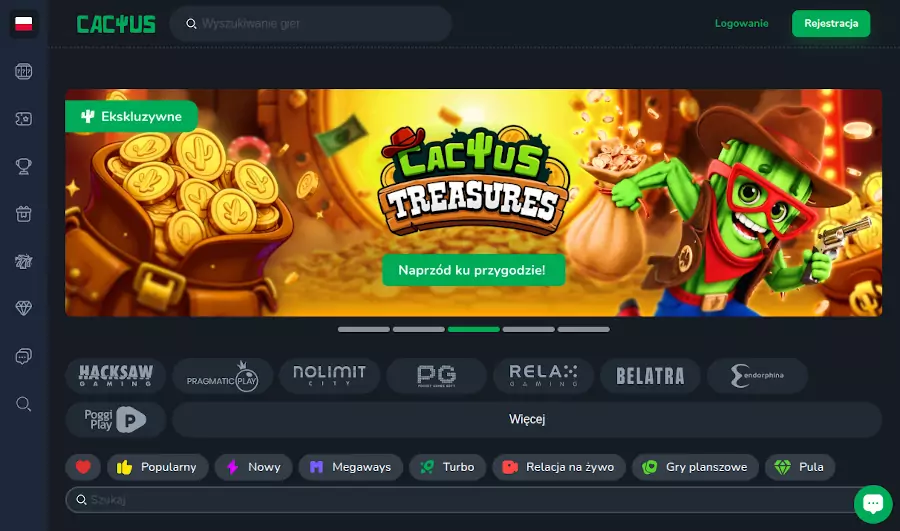Focus the Wyszukiwanie gier search field
This screenshot has height=531, width=900.
(311, 24)
